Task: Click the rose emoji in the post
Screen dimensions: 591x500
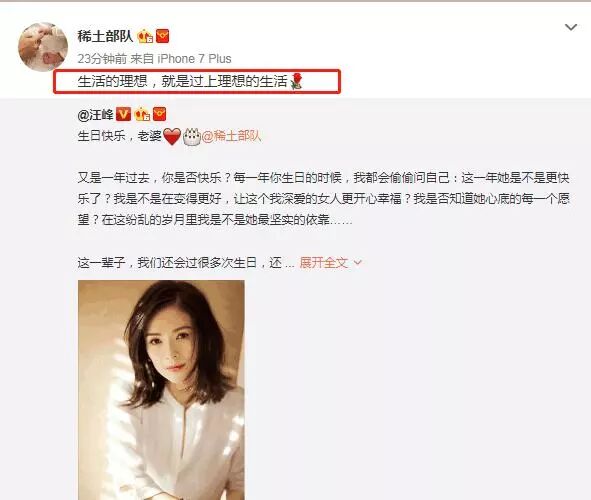Action: pyautogui.click(x=296, y=81)
